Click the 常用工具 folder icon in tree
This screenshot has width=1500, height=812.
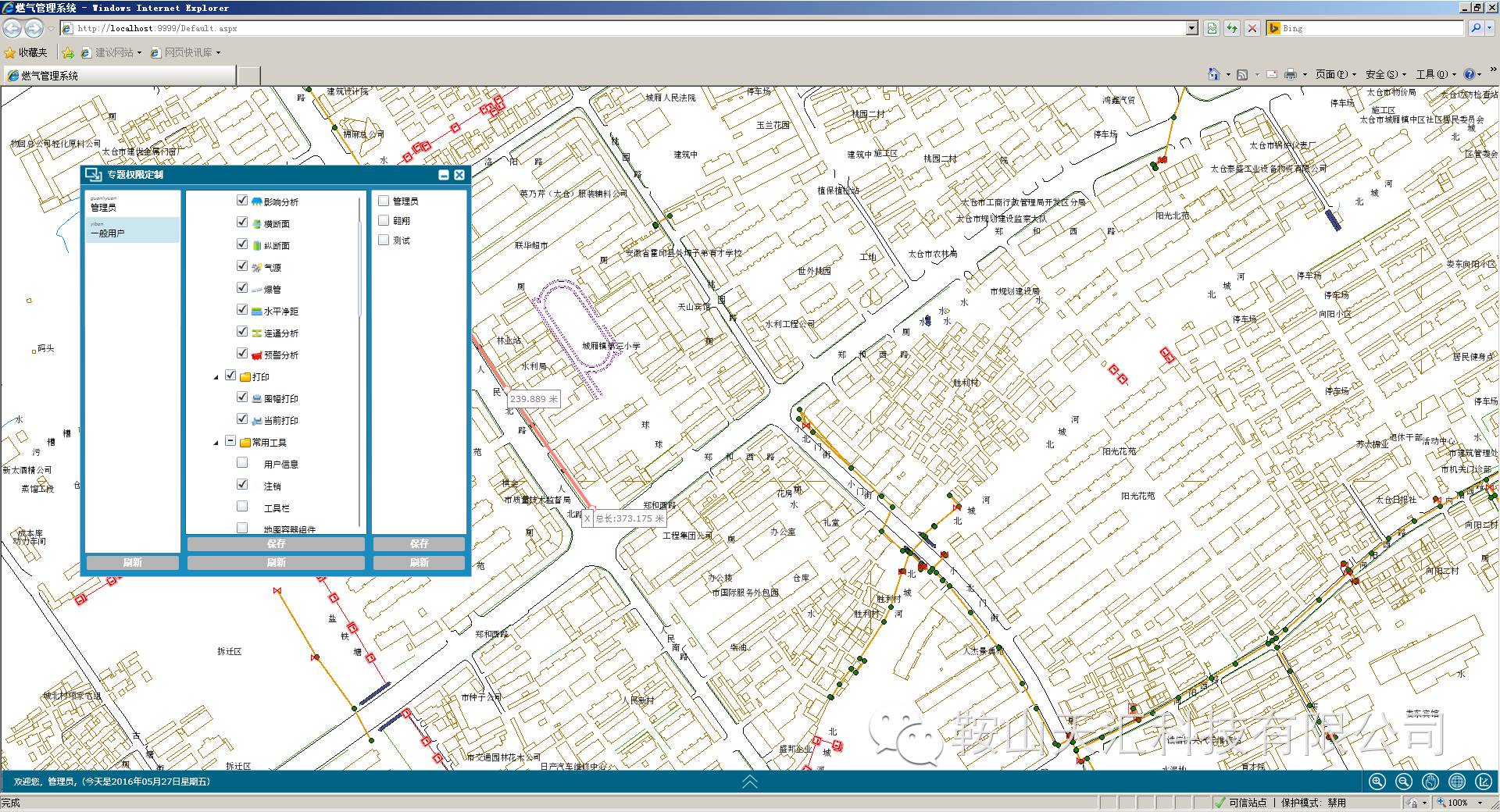pos(245,443)
